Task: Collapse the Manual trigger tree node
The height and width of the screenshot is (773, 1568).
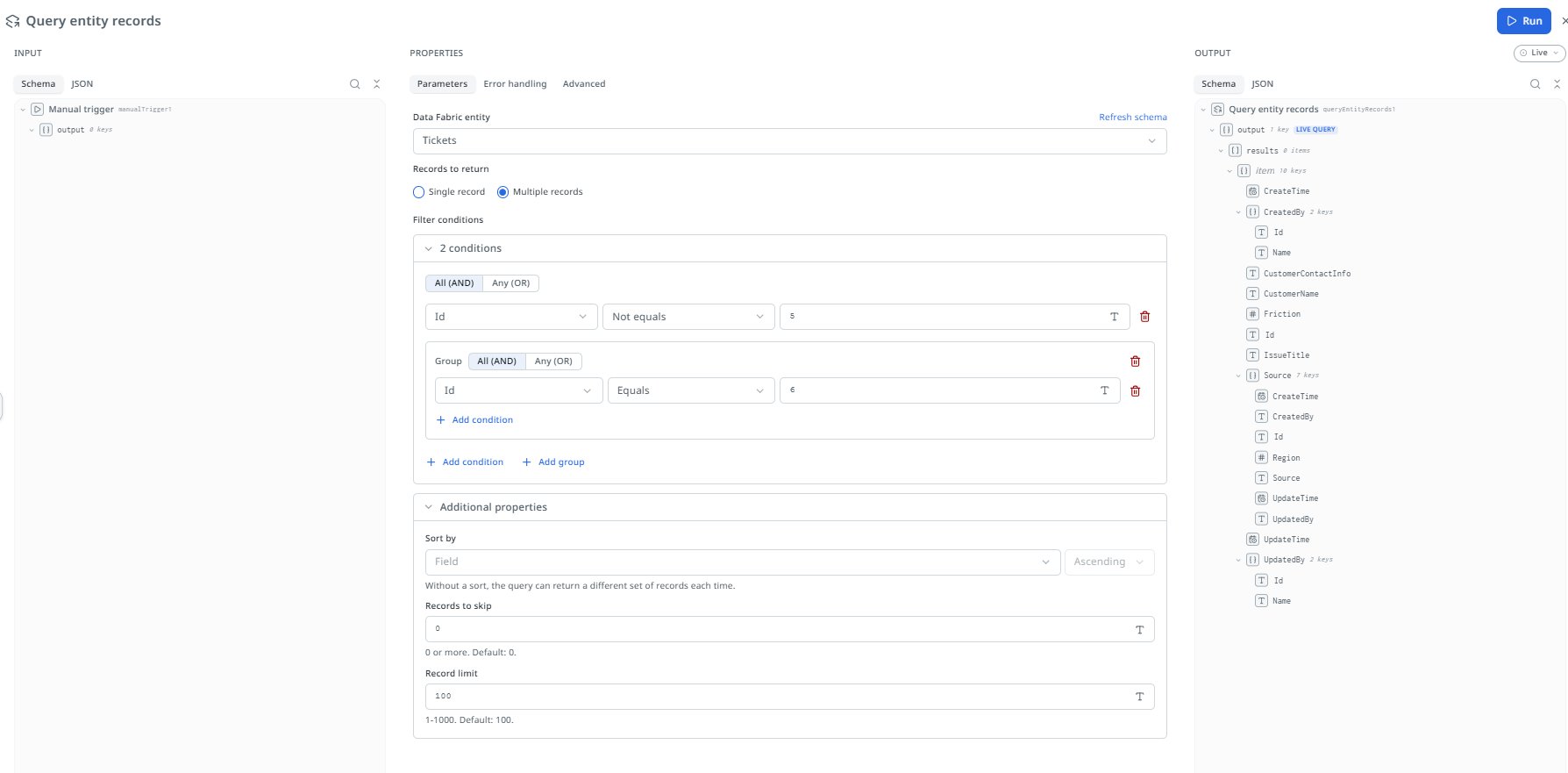Action: coord(23,110)
